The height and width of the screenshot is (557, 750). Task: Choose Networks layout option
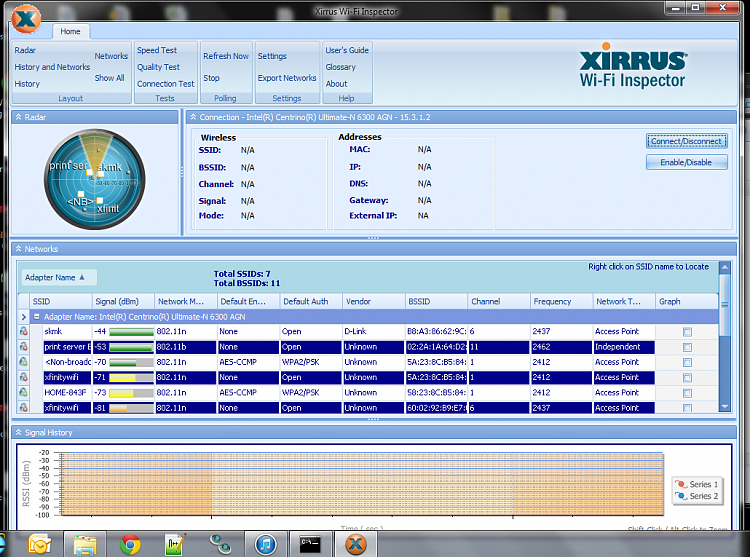click(111, 56)
